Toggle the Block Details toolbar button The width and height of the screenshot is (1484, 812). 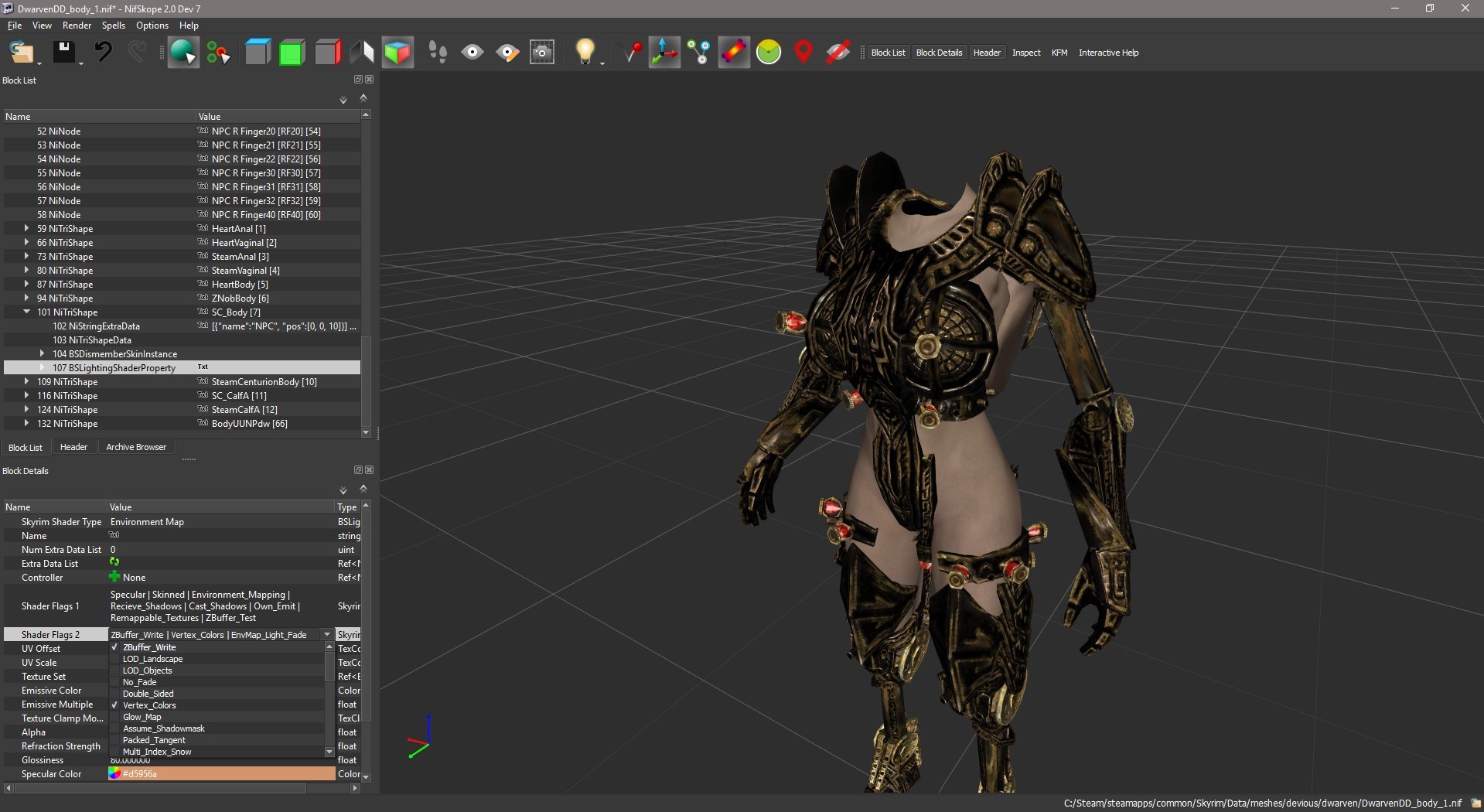click(939, 53)
